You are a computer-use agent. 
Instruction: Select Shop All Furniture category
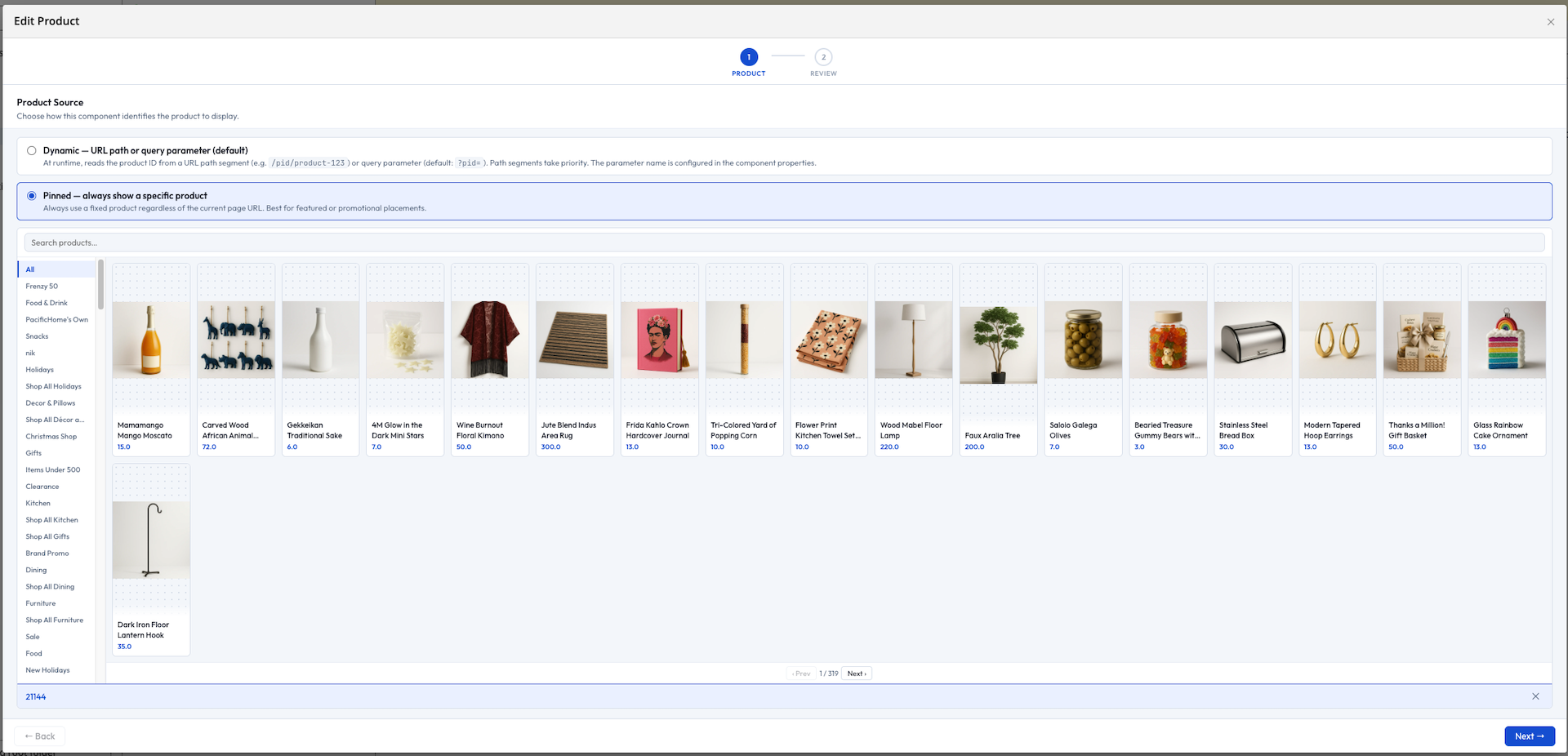tap(56, 620)
